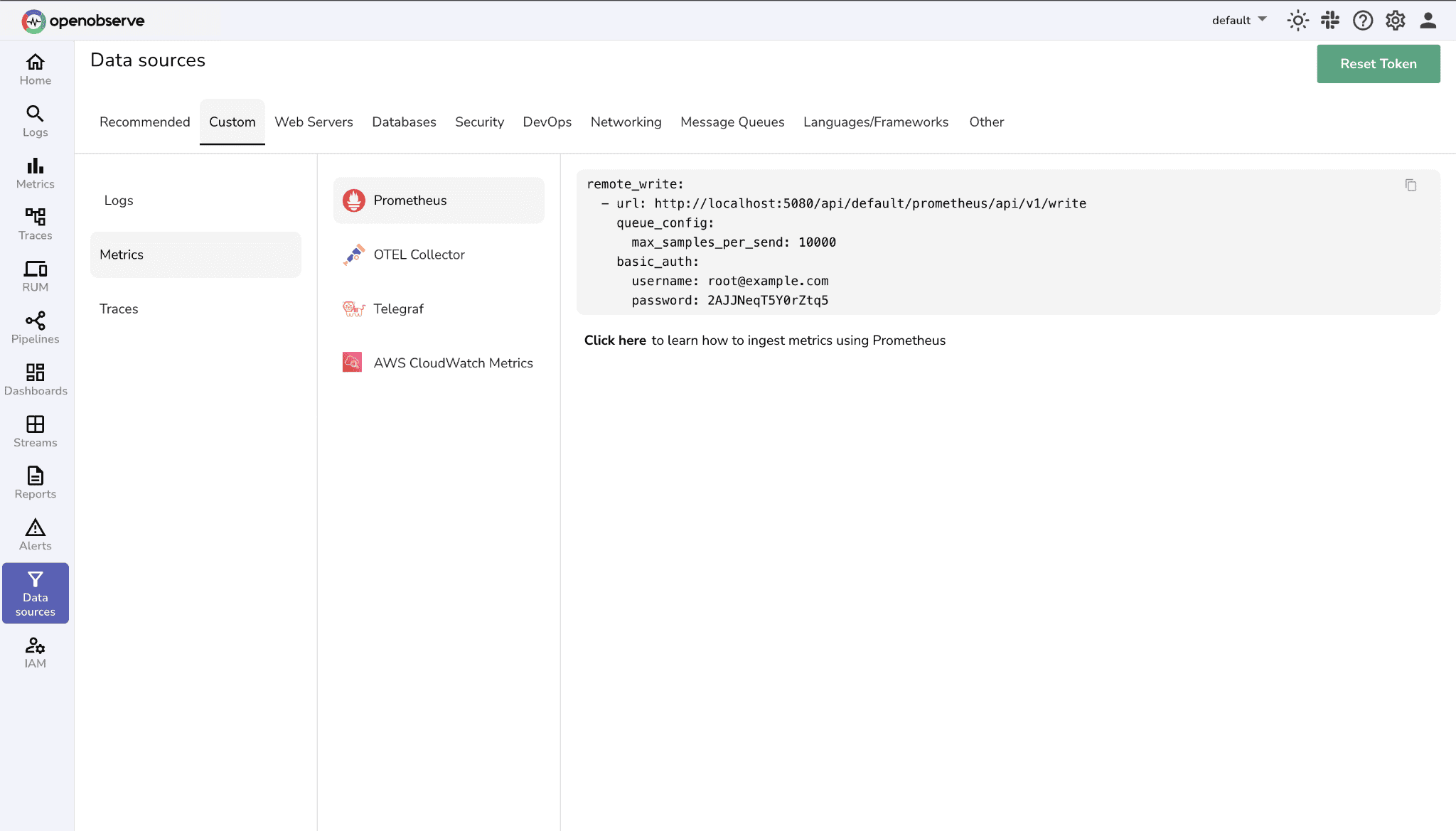Toggle light/dark theme sun icon

1297,21
